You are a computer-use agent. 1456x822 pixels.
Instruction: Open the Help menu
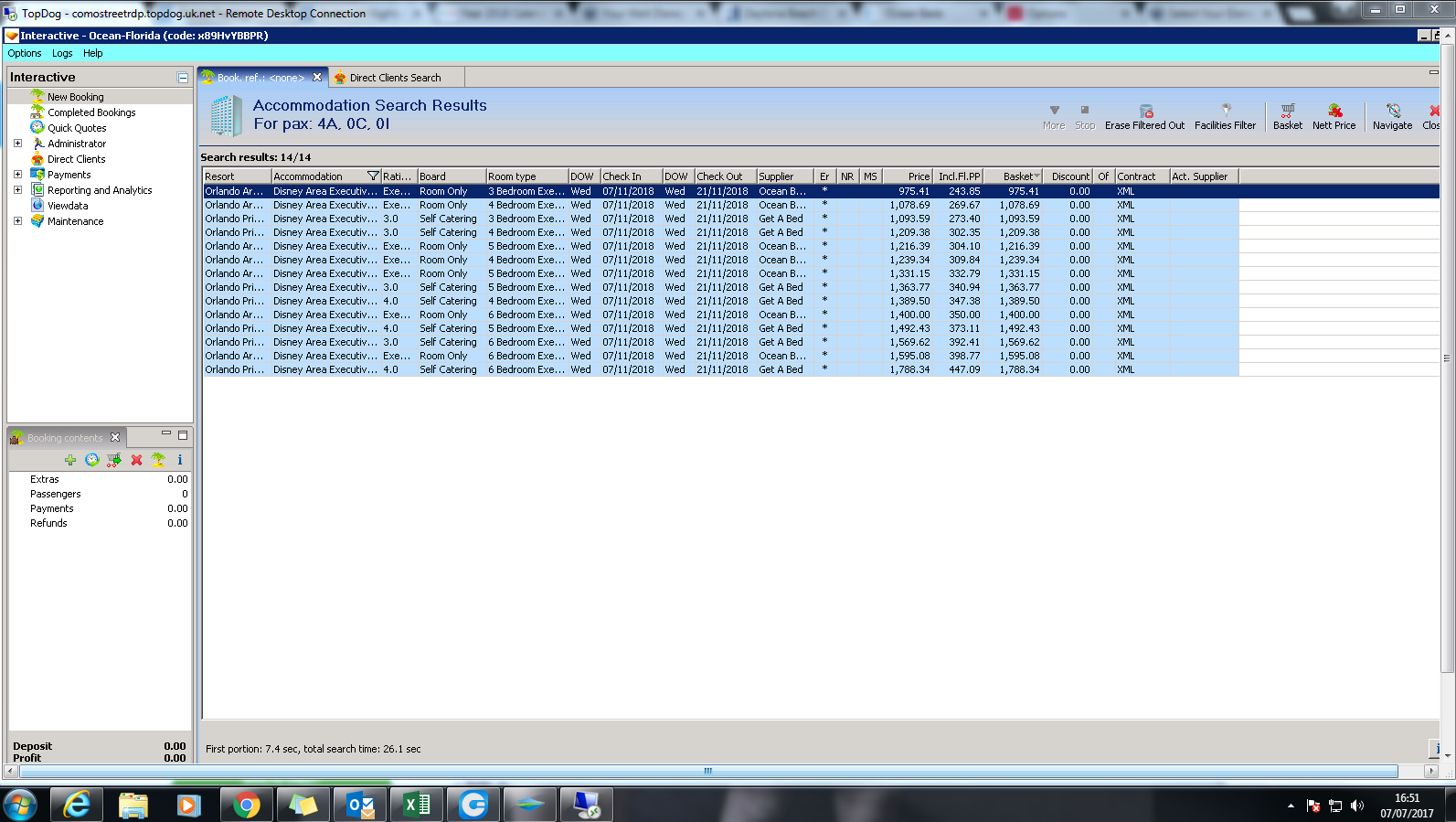[93, 53]
